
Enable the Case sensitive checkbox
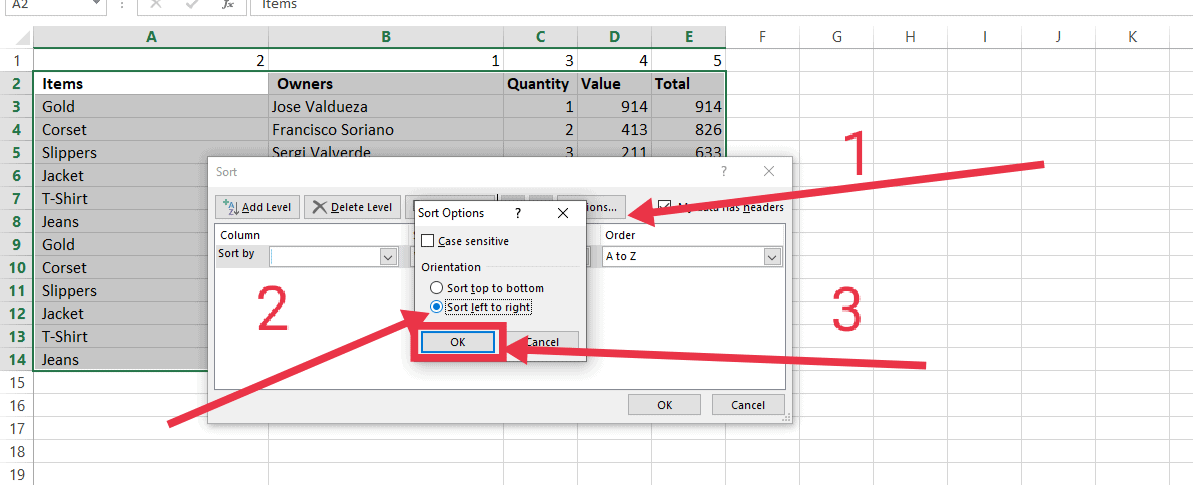[x=428, y=241]
